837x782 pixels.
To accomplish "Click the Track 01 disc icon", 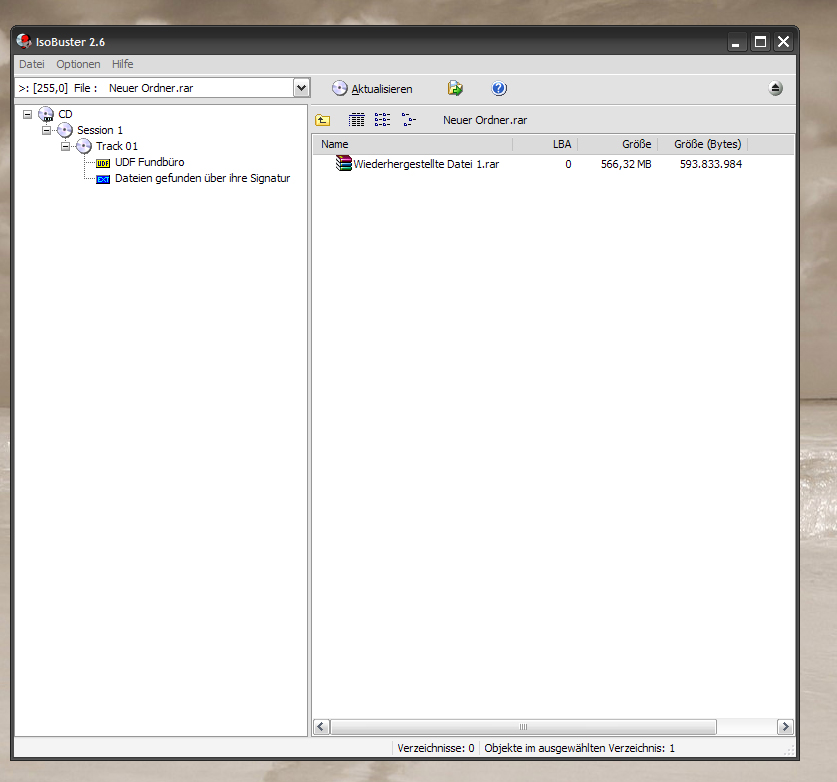I will point(84,146).
